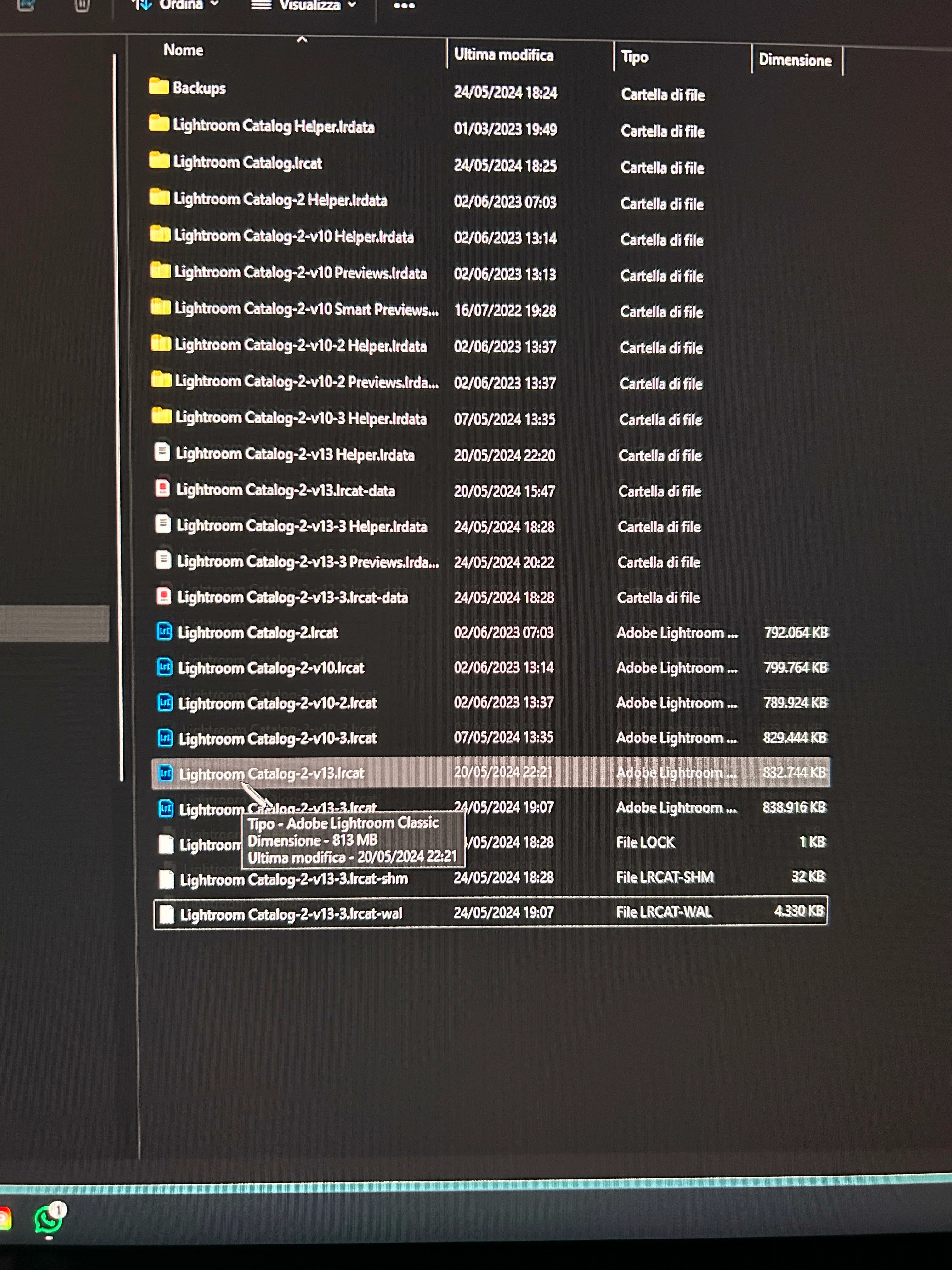Click red icon of Lightroom Catalog-2-v13.lrcat-data
Screen dimensions: 952x1270
point(163,489)
